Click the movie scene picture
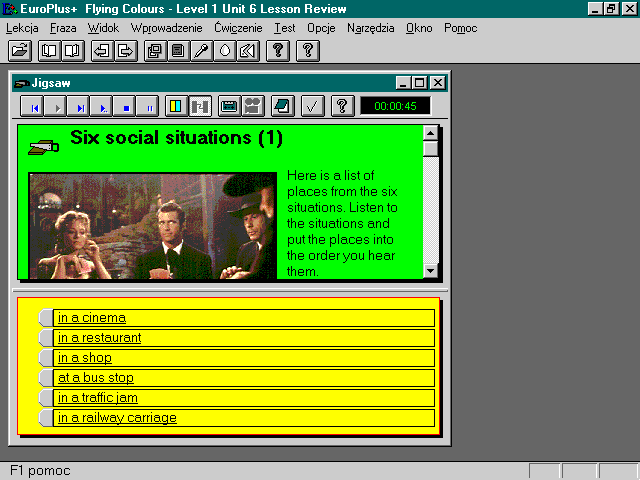This screenshot has height=480, width=640. 152,226
